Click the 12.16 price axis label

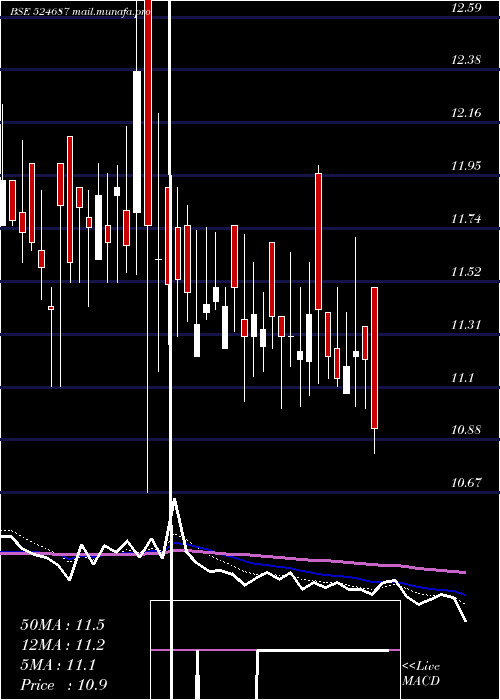click(x=466, y=113)
